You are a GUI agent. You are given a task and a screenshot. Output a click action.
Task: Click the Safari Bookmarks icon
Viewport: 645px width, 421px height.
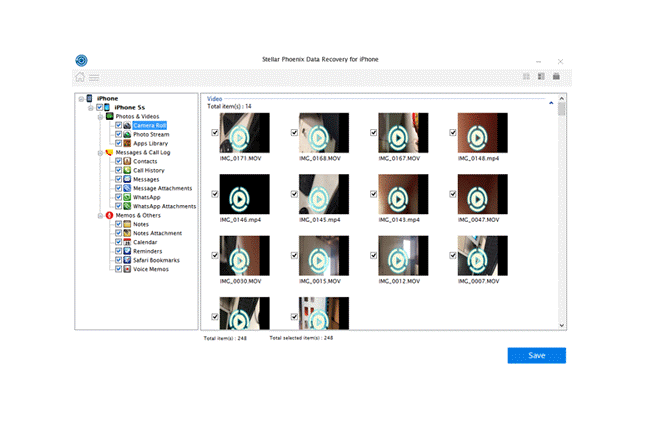(128, 260)
